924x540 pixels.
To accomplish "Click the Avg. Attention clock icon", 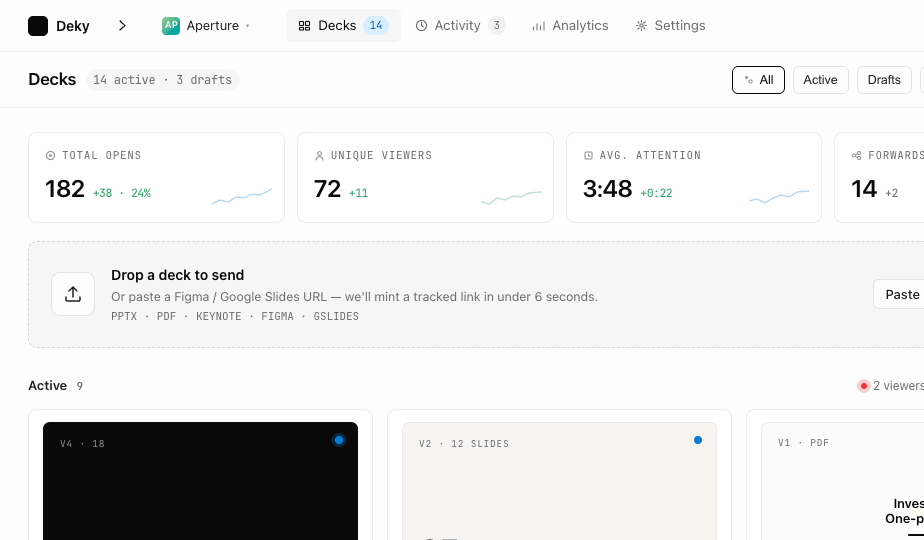I will (x=588, y=155).
